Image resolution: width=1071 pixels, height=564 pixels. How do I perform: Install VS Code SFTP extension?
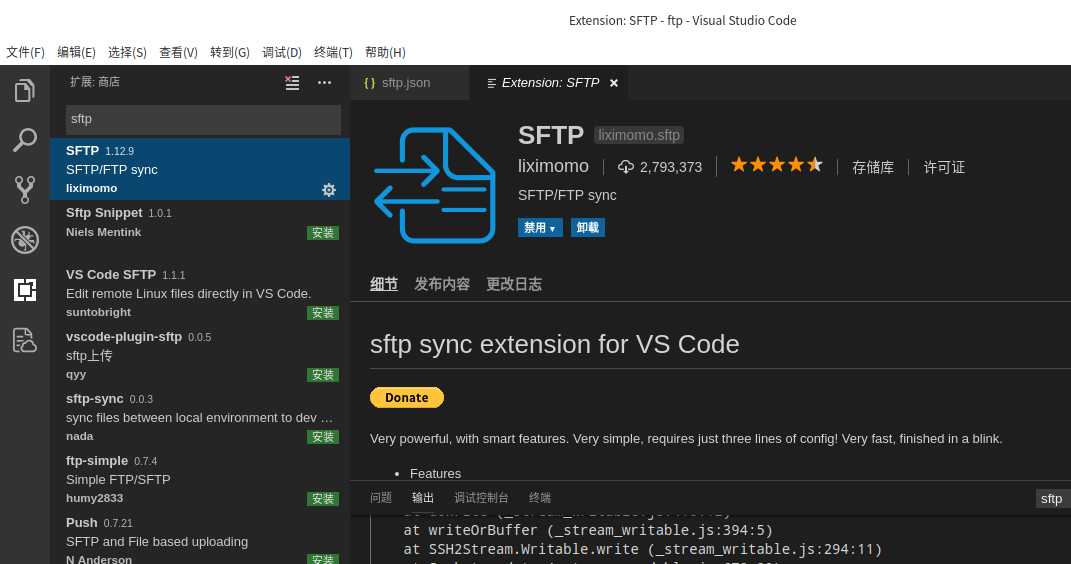coord(322,313)
